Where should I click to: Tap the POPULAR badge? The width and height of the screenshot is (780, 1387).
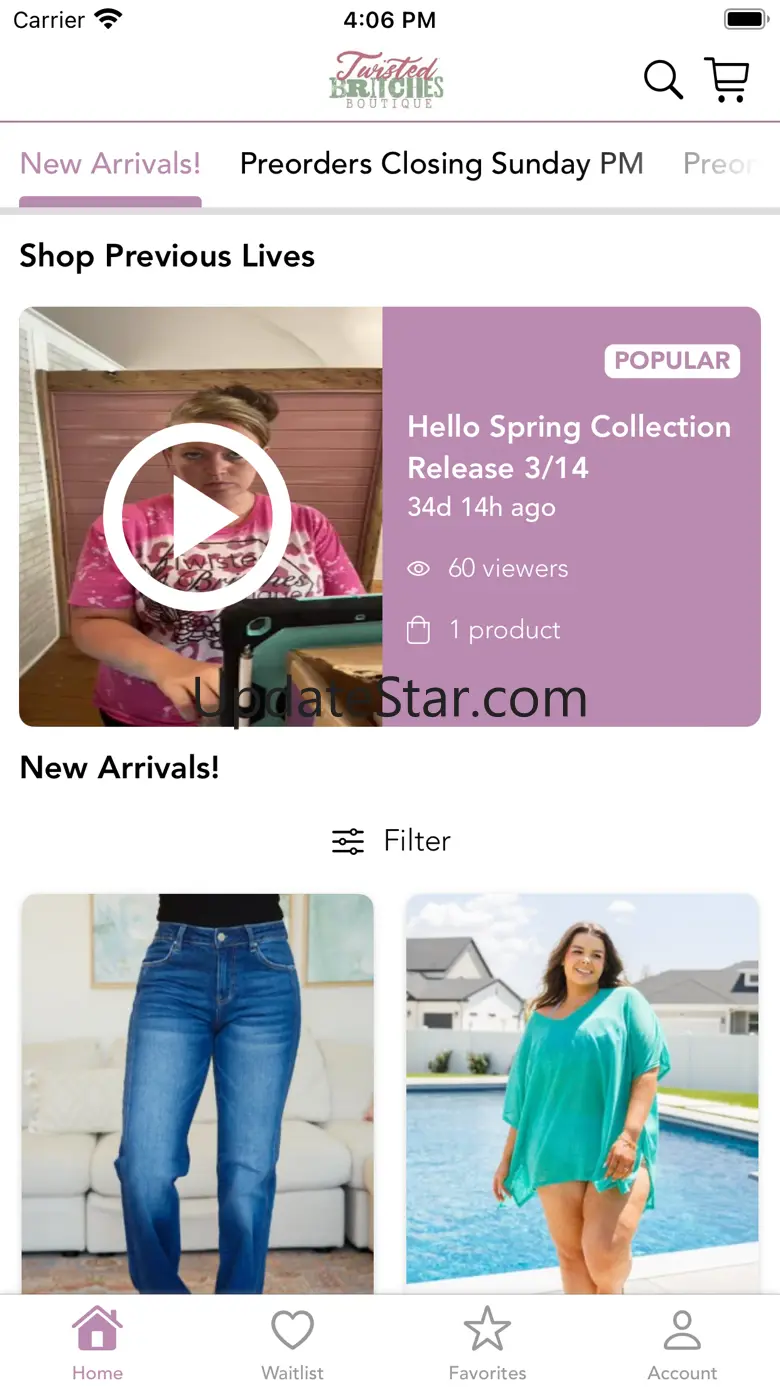click(672, 361)
